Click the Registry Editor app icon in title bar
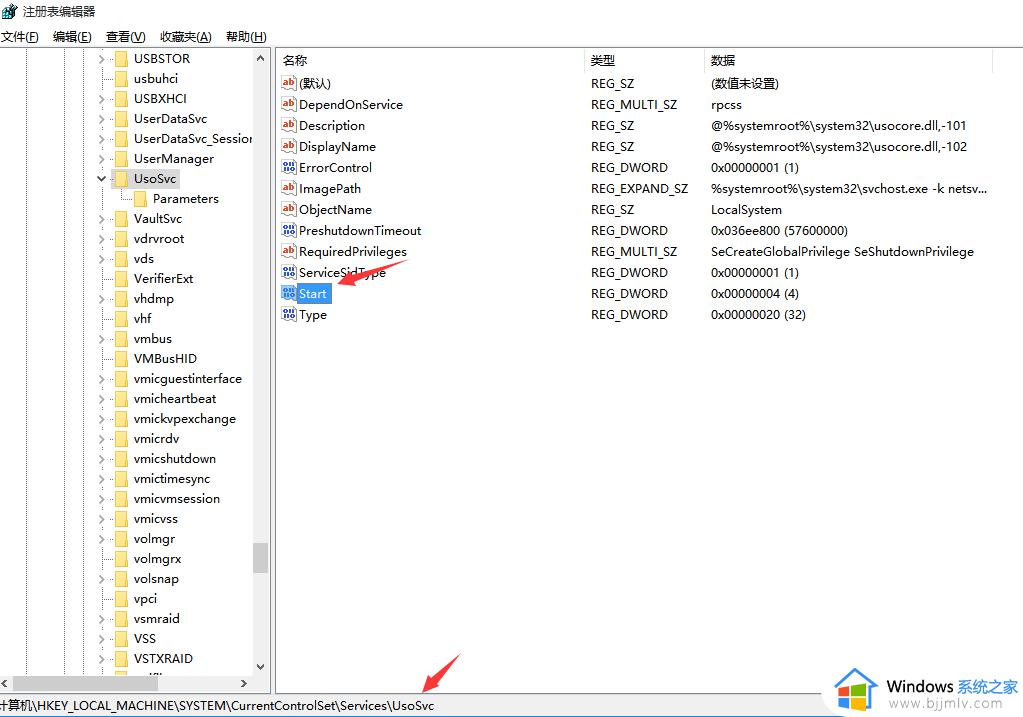 click(x=10, y=11)
